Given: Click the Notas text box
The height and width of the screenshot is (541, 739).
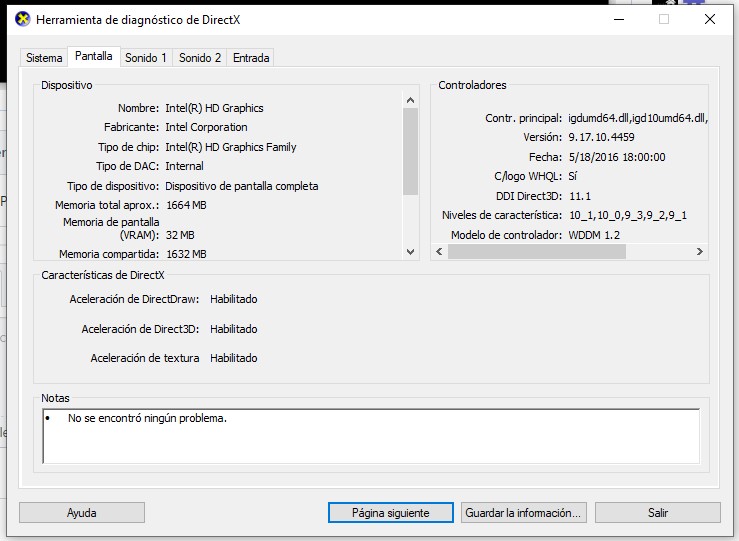Looking at the screenshot, I should pyautogui.click(x=371, y=436).
